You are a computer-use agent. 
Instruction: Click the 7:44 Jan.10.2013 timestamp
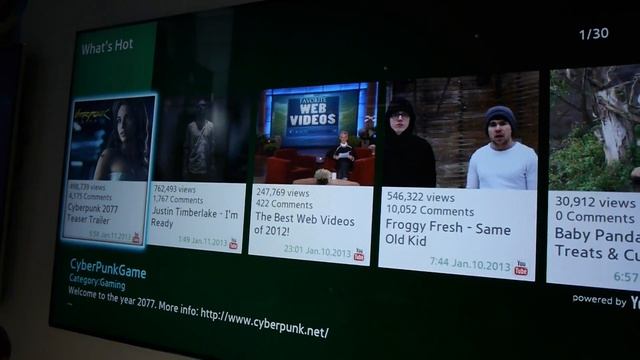click(x=470, y=264)
